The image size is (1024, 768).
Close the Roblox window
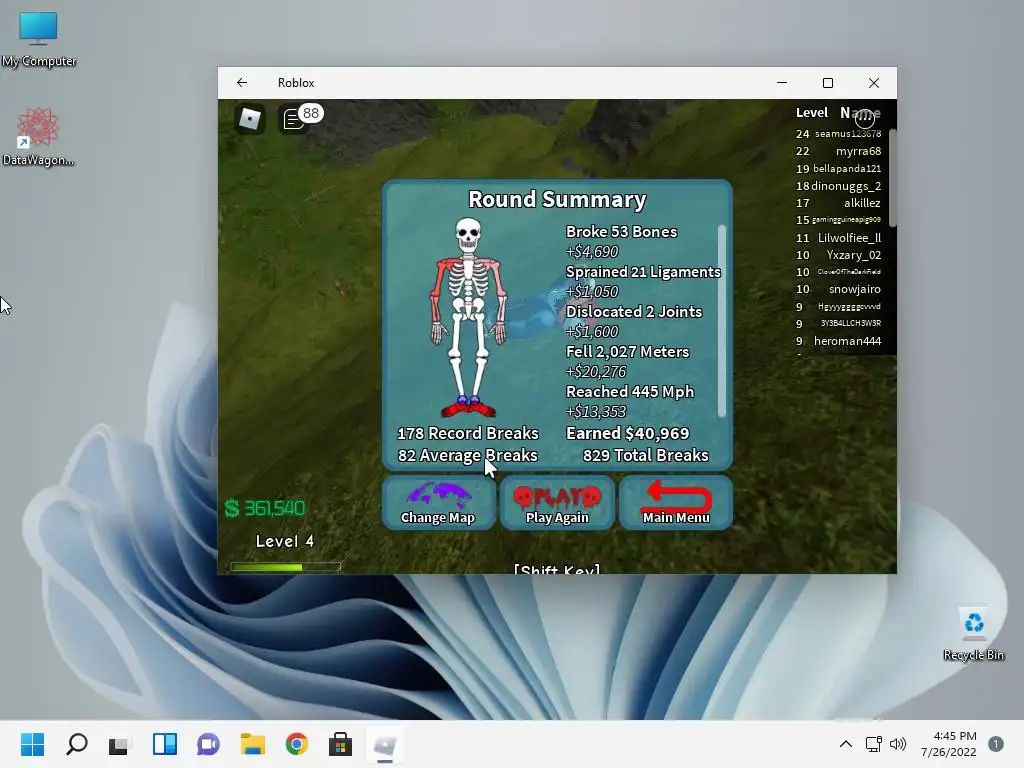tap(874, 82)
